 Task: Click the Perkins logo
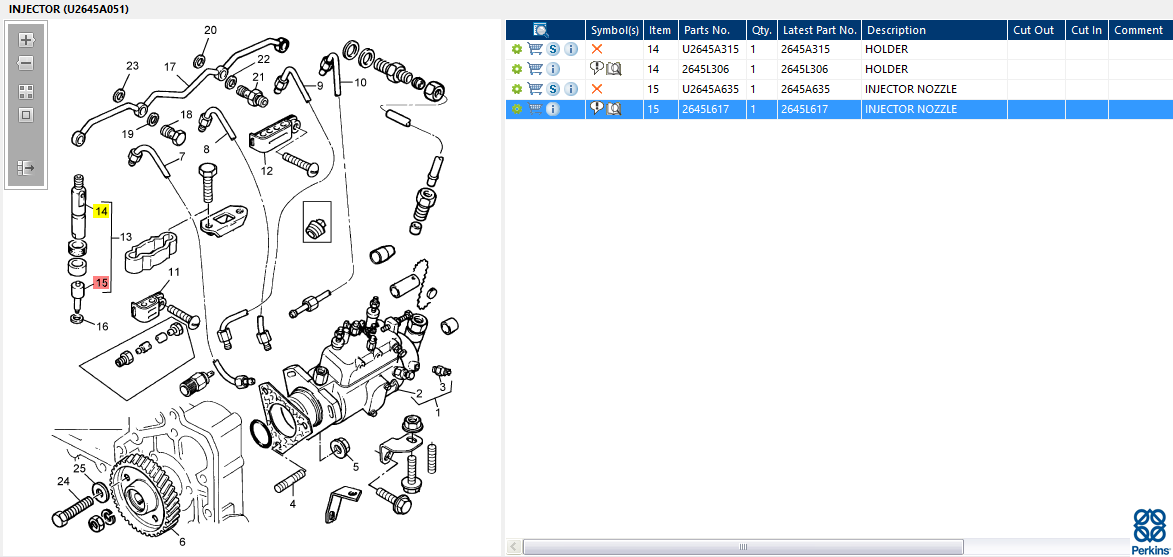click(1150, 531)
